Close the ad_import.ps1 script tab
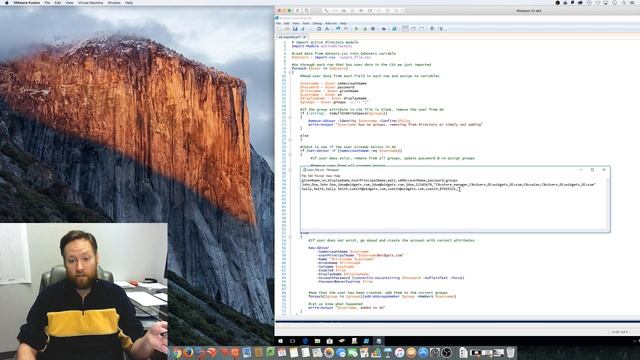 pyautogui.click(x=304, y=37)
